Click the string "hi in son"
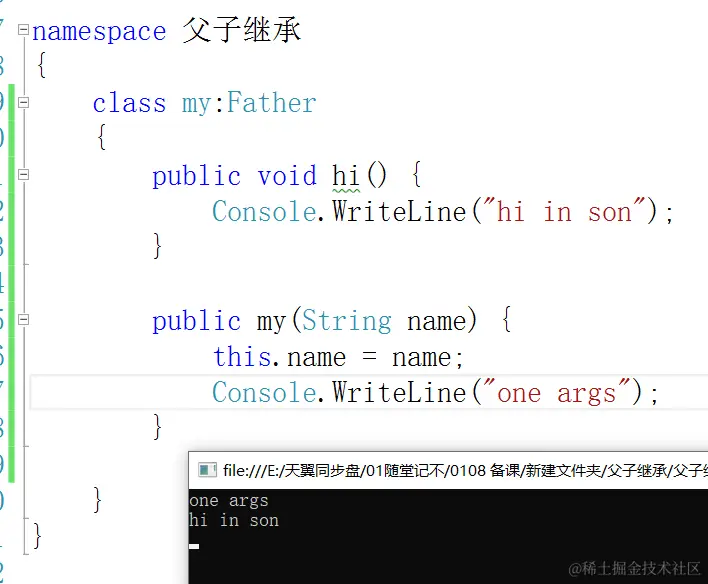 [x=564, y=210]
